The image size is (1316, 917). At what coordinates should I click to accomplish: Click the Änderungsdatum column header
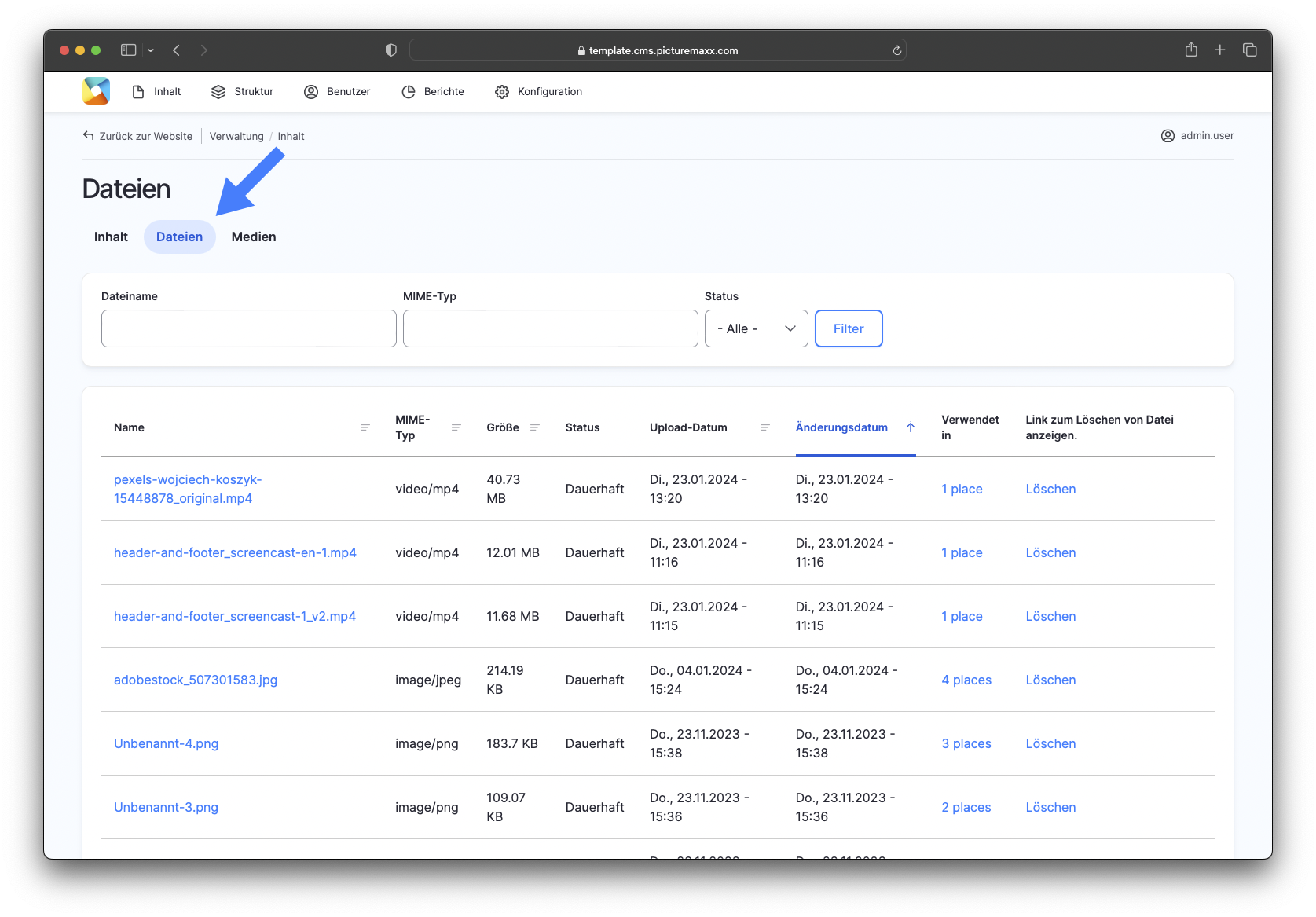841,427
